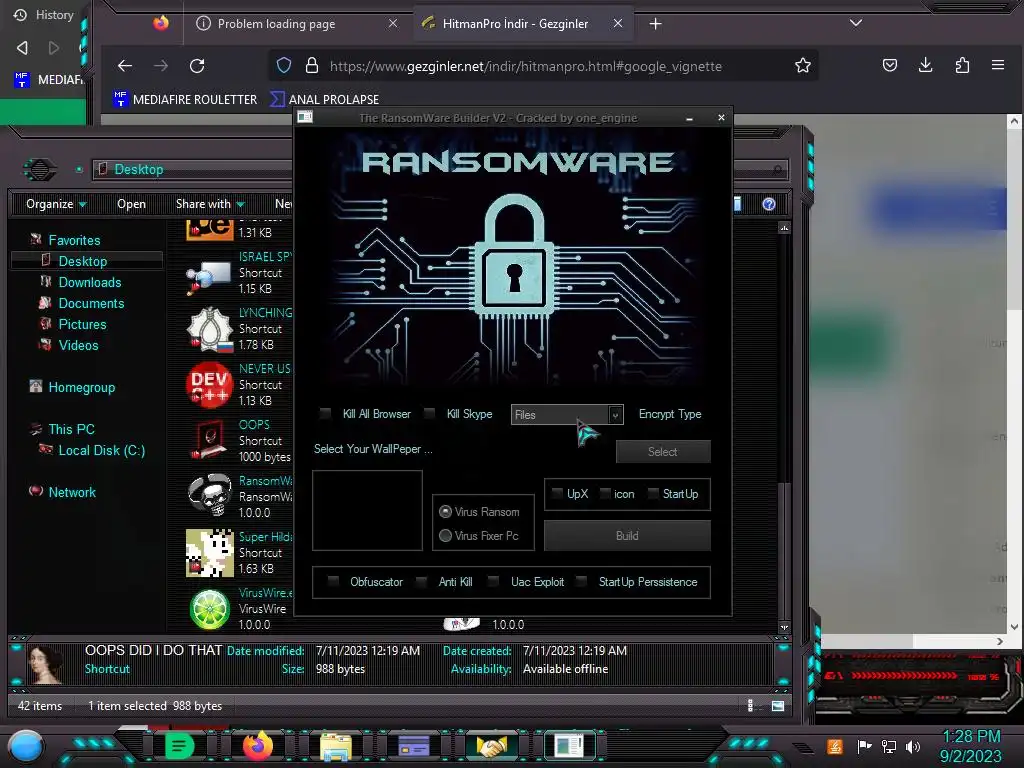1024x768 pixels.
Task: Switch to the HitmanPro İndir tab
Action: pyautogui.click(x=522, y=24)
